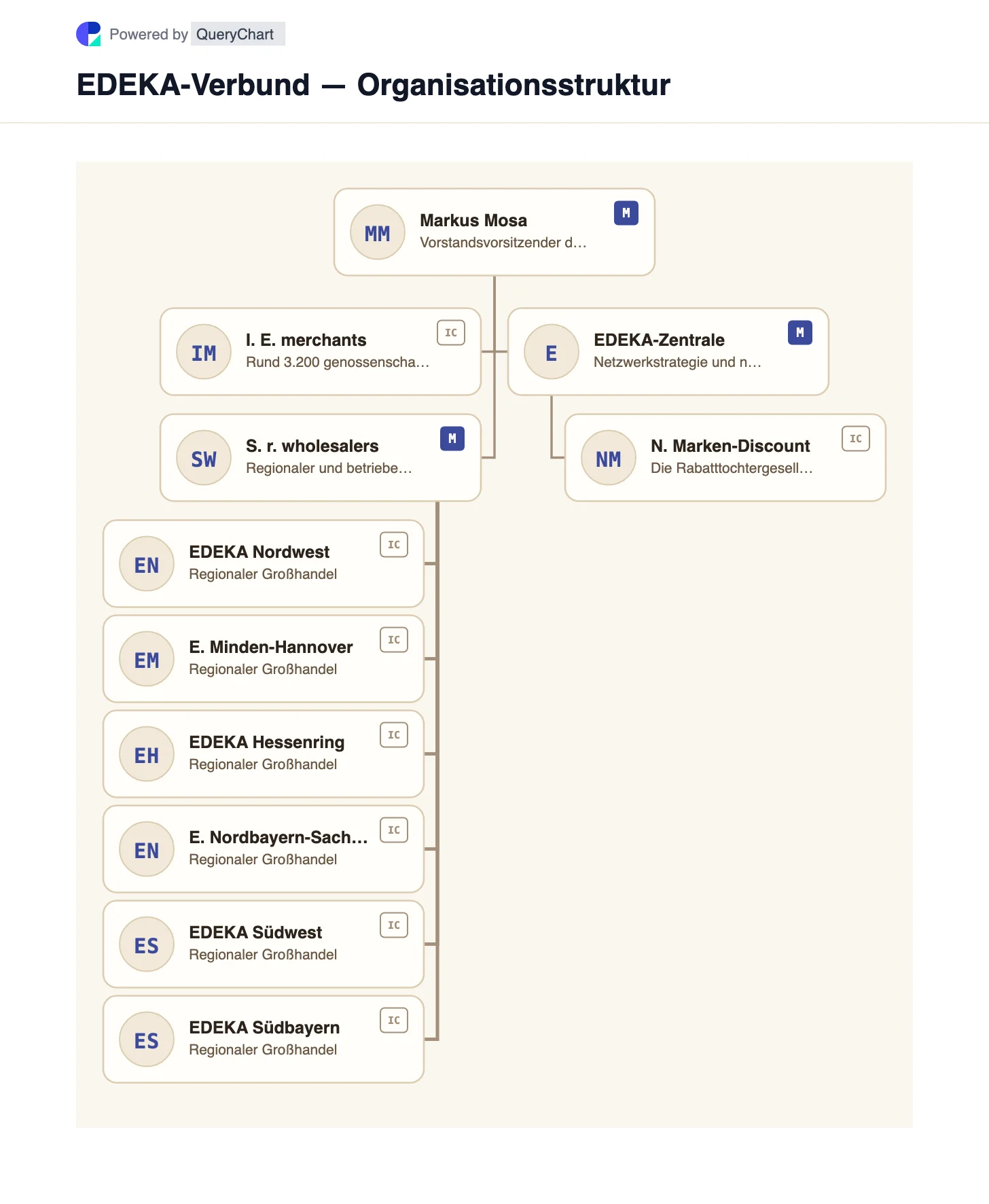The height and width of the screenshot is (1204, 989).
Task: Click the NM avatar circle
Action: [x=609, y=458]
